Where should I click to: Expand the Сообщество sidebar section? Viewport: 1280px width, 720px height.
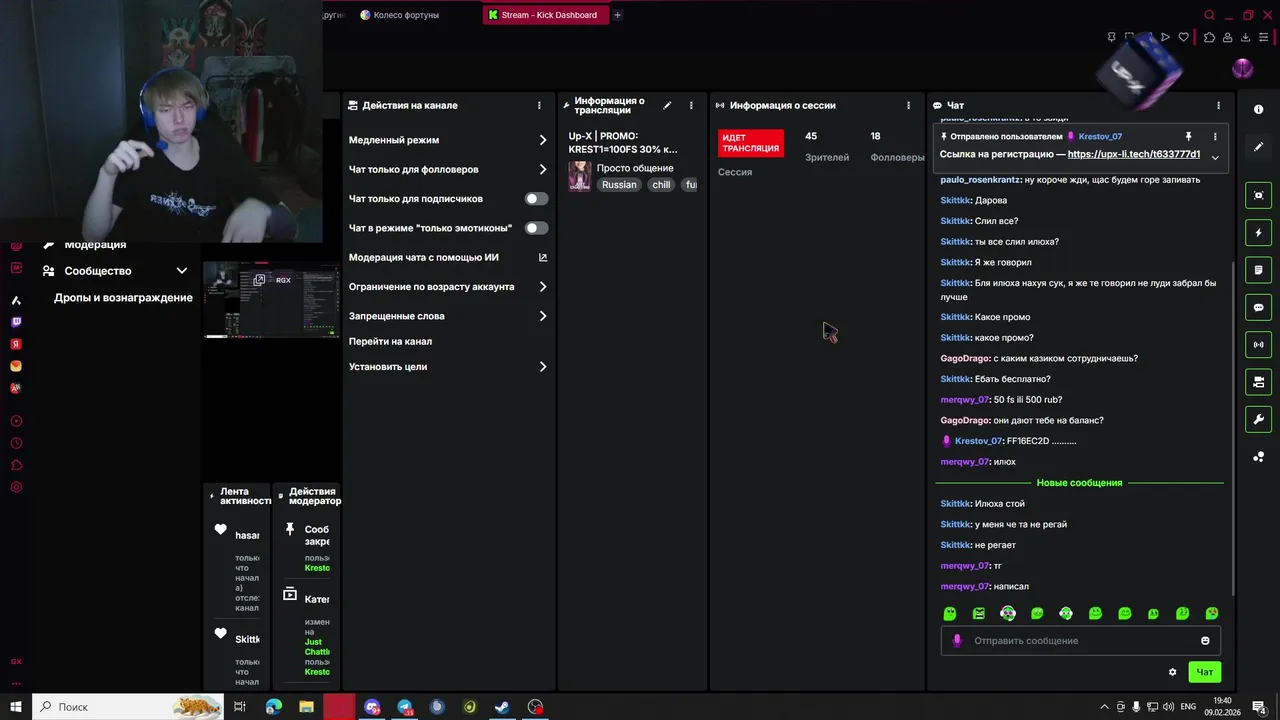click(x=182, y=271)
